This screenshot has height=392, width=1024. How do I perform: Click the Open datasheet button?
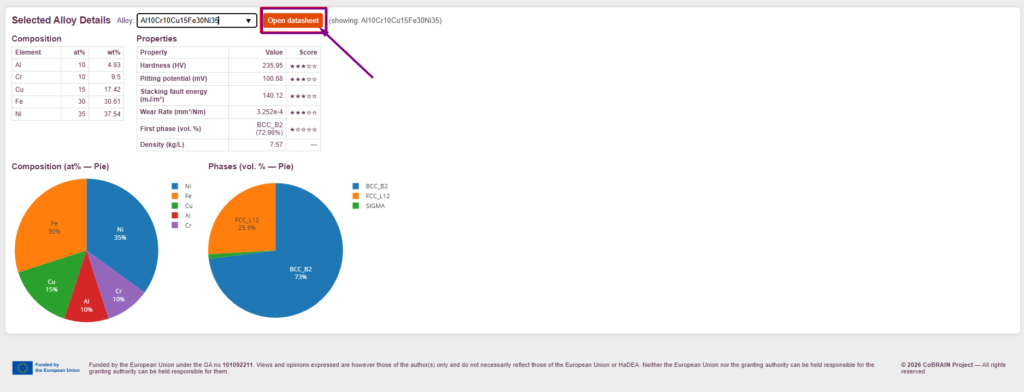coord(293,20)
